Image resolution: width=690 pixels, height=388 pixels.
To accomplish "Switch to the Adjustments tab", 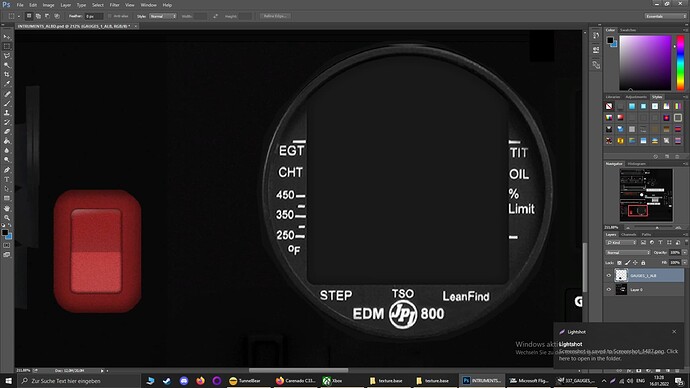I will [636, 97].
